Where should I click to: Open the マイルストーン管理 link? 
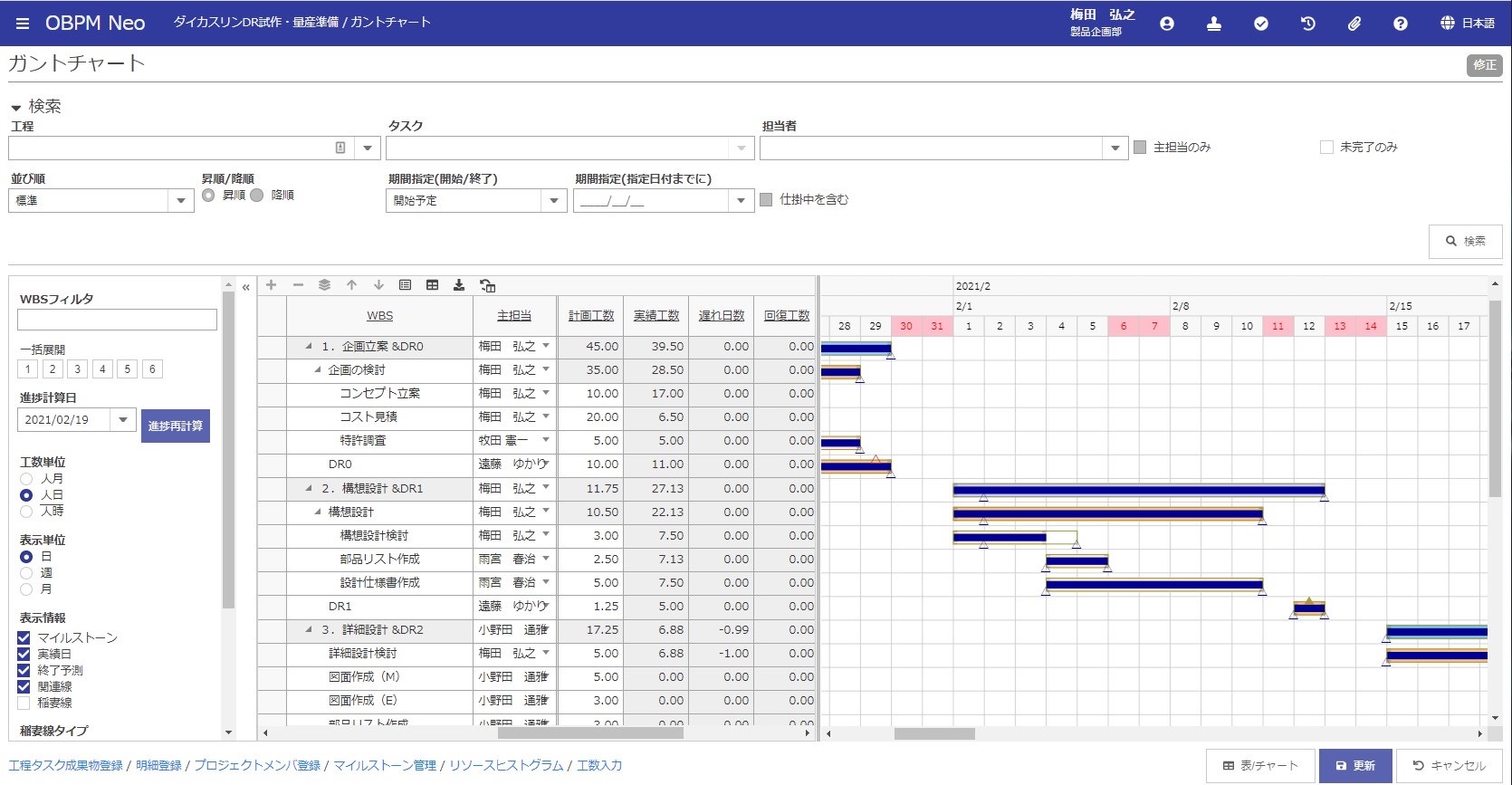click(385, 766)
